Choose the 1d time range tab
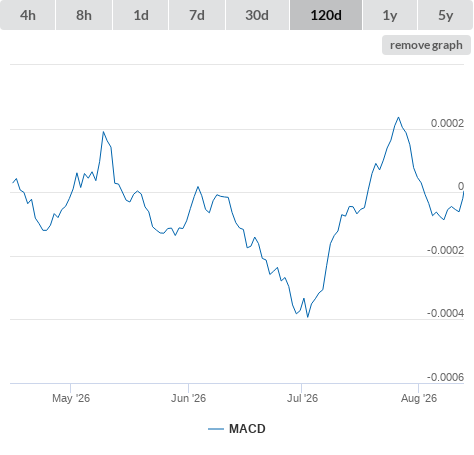The width and height of the screenshot is (474, 455). [x=141, y=15]
